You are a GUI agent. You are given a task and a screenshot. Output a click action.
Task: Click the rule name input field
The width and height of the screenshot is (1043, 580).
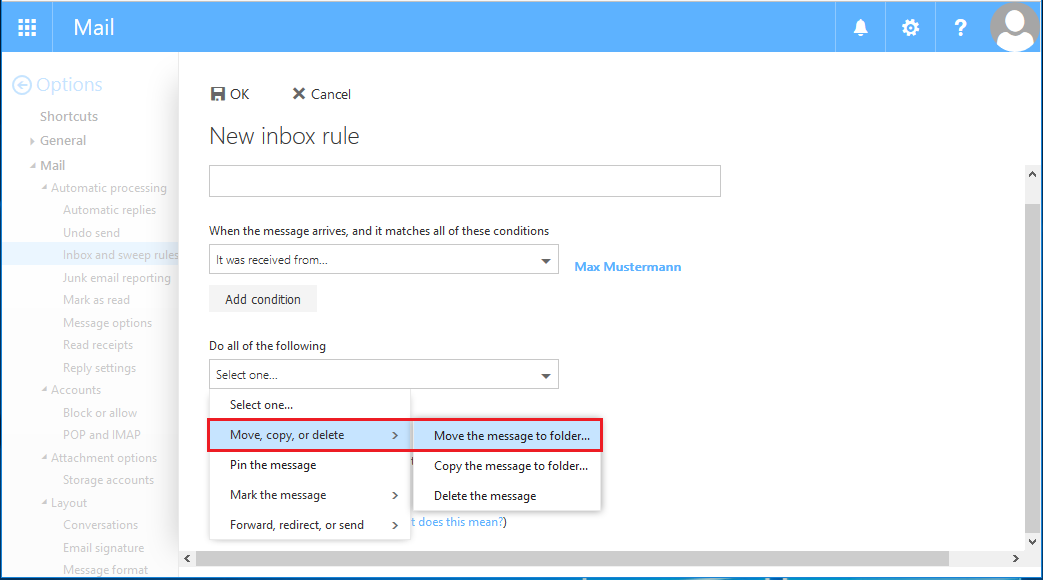[464, 181]
